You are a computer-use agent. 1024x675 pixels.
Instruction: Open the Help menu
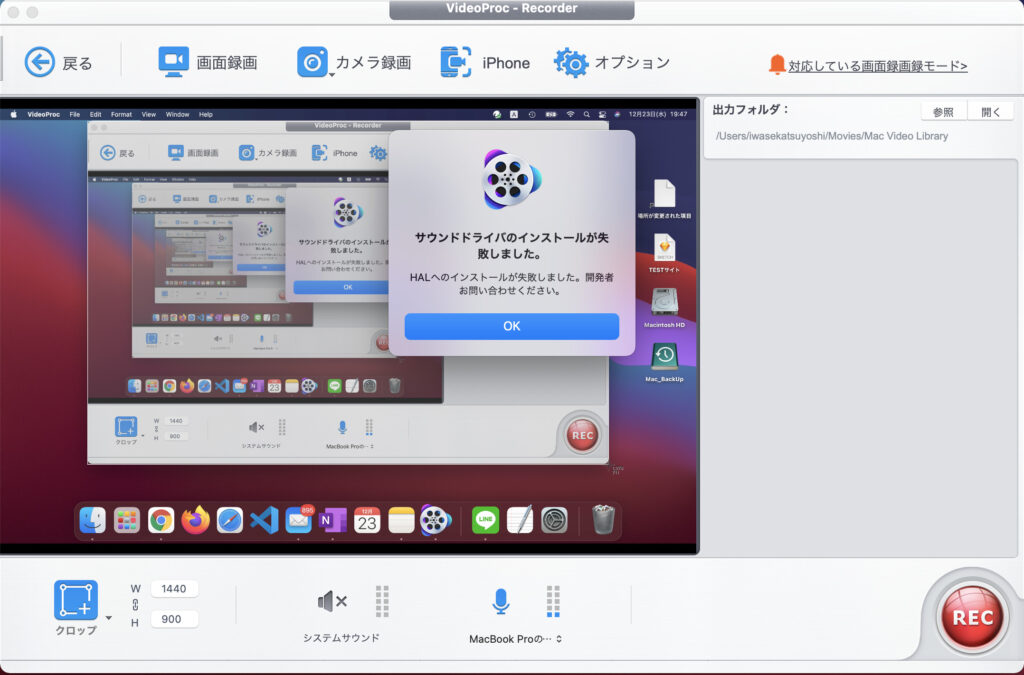(206, 114)
